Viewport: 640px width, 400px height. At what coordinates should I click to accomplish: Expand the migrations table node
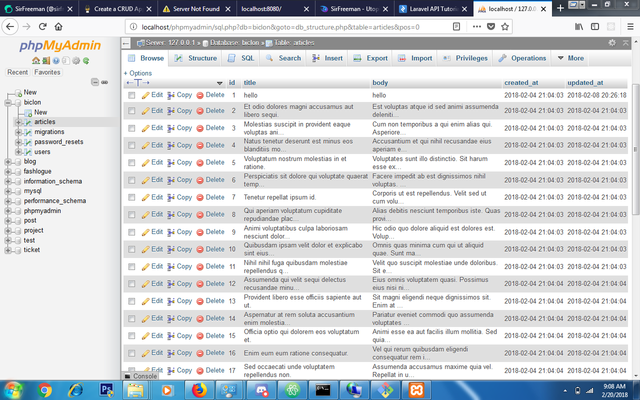[18, 132]
